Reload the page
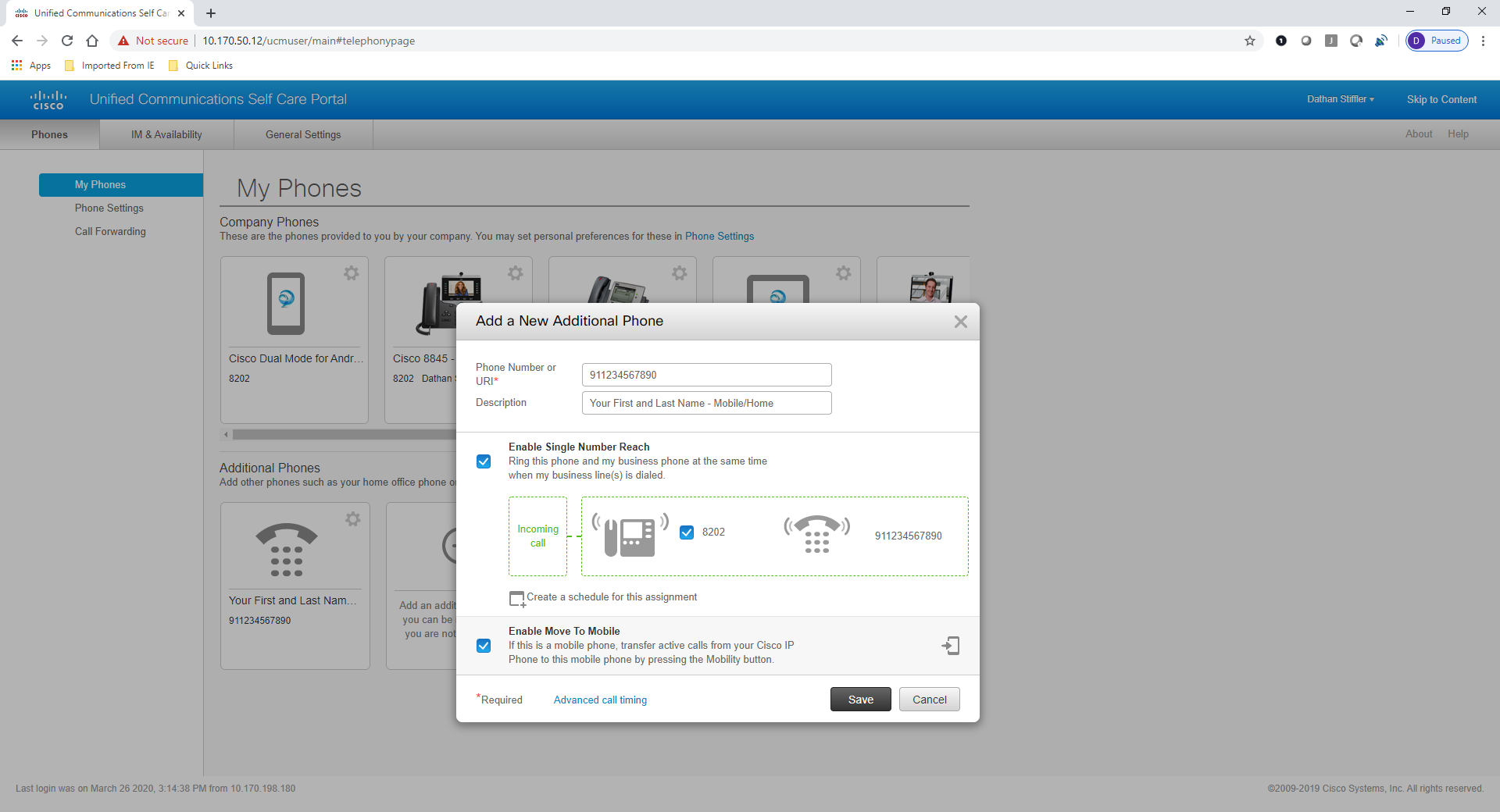This screenshot has height=812, width=1500. pyautogui.click(x=67, y=41)
